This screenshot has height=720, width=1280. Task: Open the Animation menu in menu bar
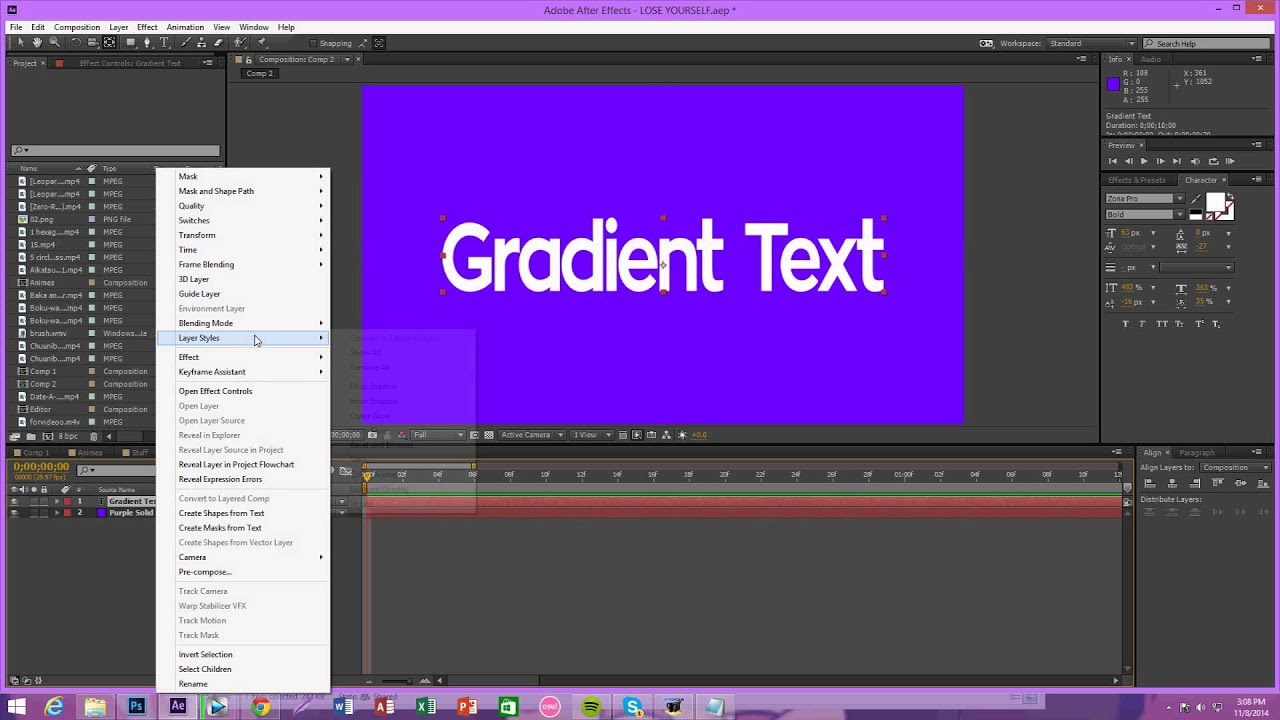pyautogui.click(x=185, y=27)
